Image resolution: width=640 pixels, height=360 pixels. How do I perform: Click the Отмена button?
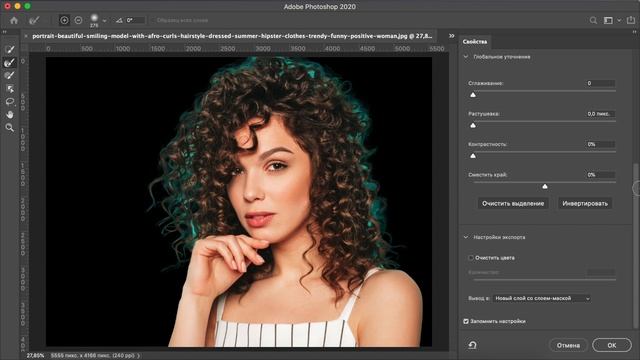click(x=568, y=345)
